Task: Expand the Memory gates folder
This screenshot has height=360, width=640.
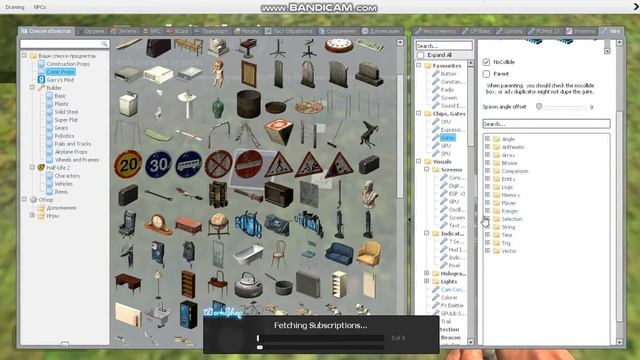Action: tap(487, 195)
